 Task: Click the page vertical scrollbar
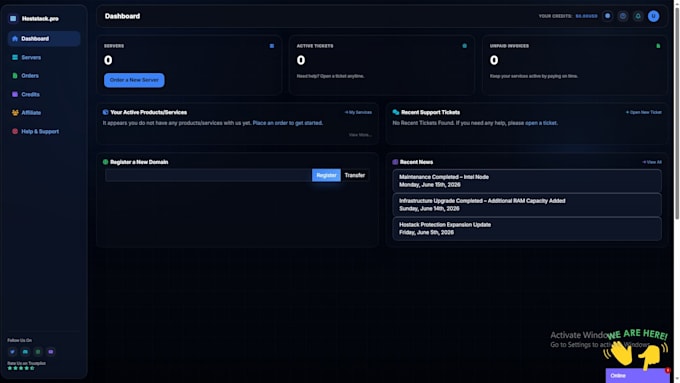(677, 113)
